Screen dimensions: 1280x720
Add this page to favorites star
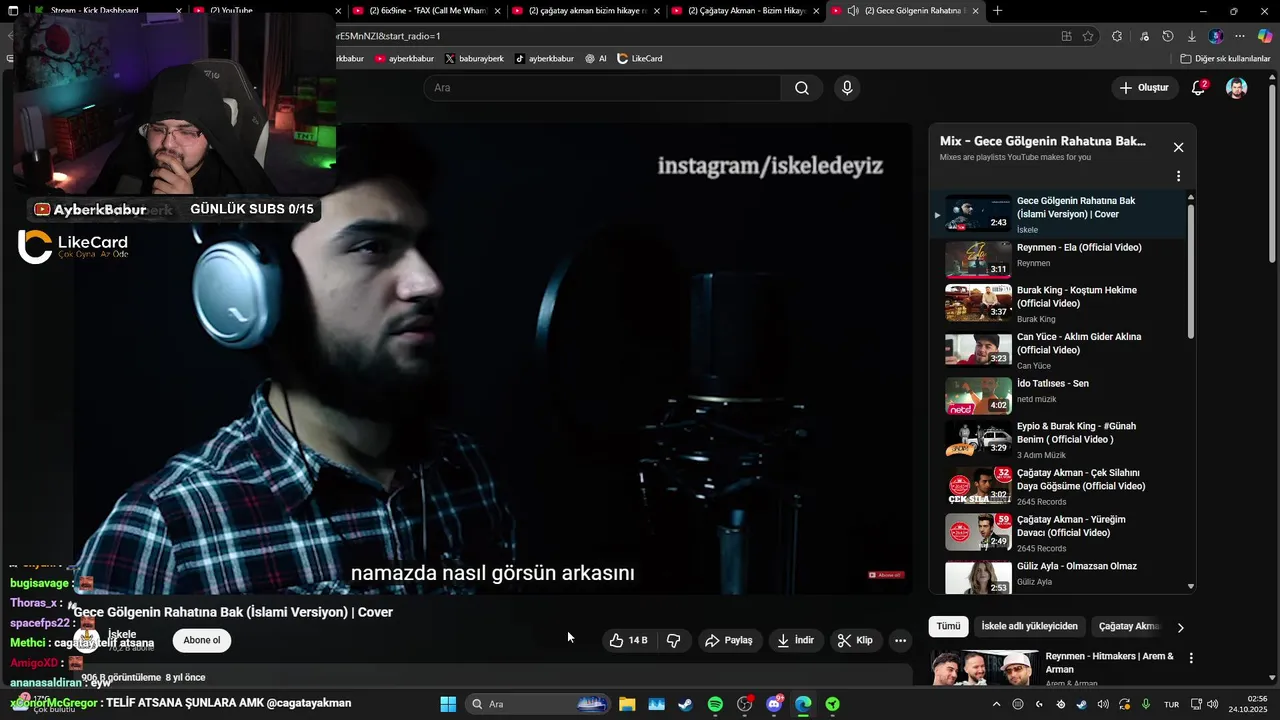[1088, 36]
